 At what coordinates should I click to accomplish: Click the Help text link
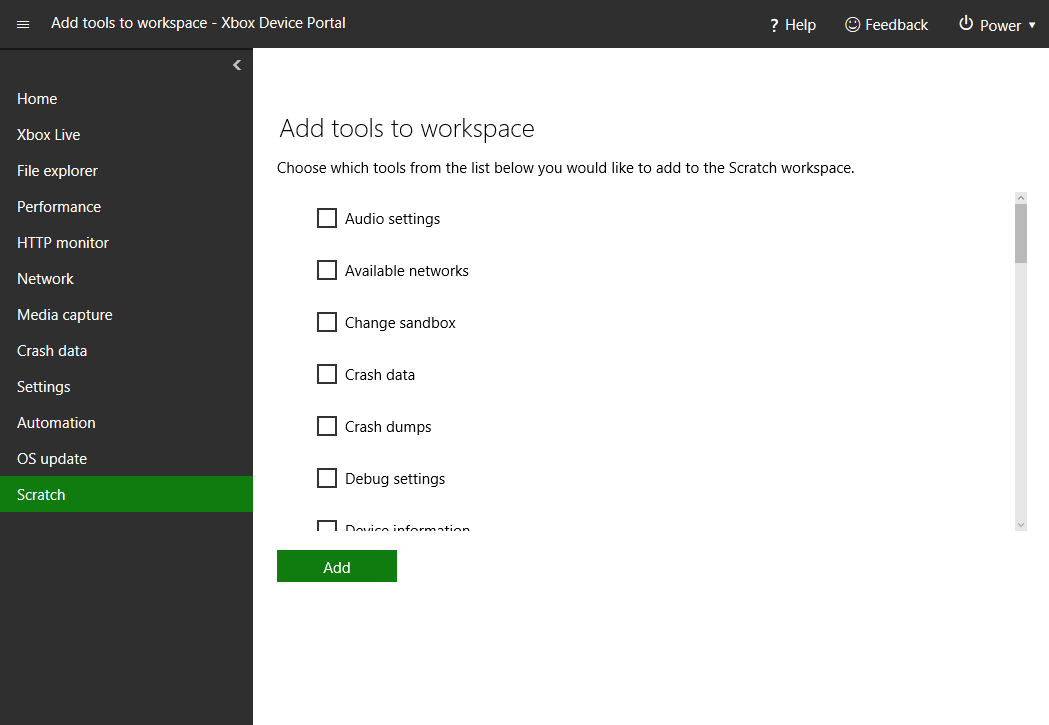(800, 25)
